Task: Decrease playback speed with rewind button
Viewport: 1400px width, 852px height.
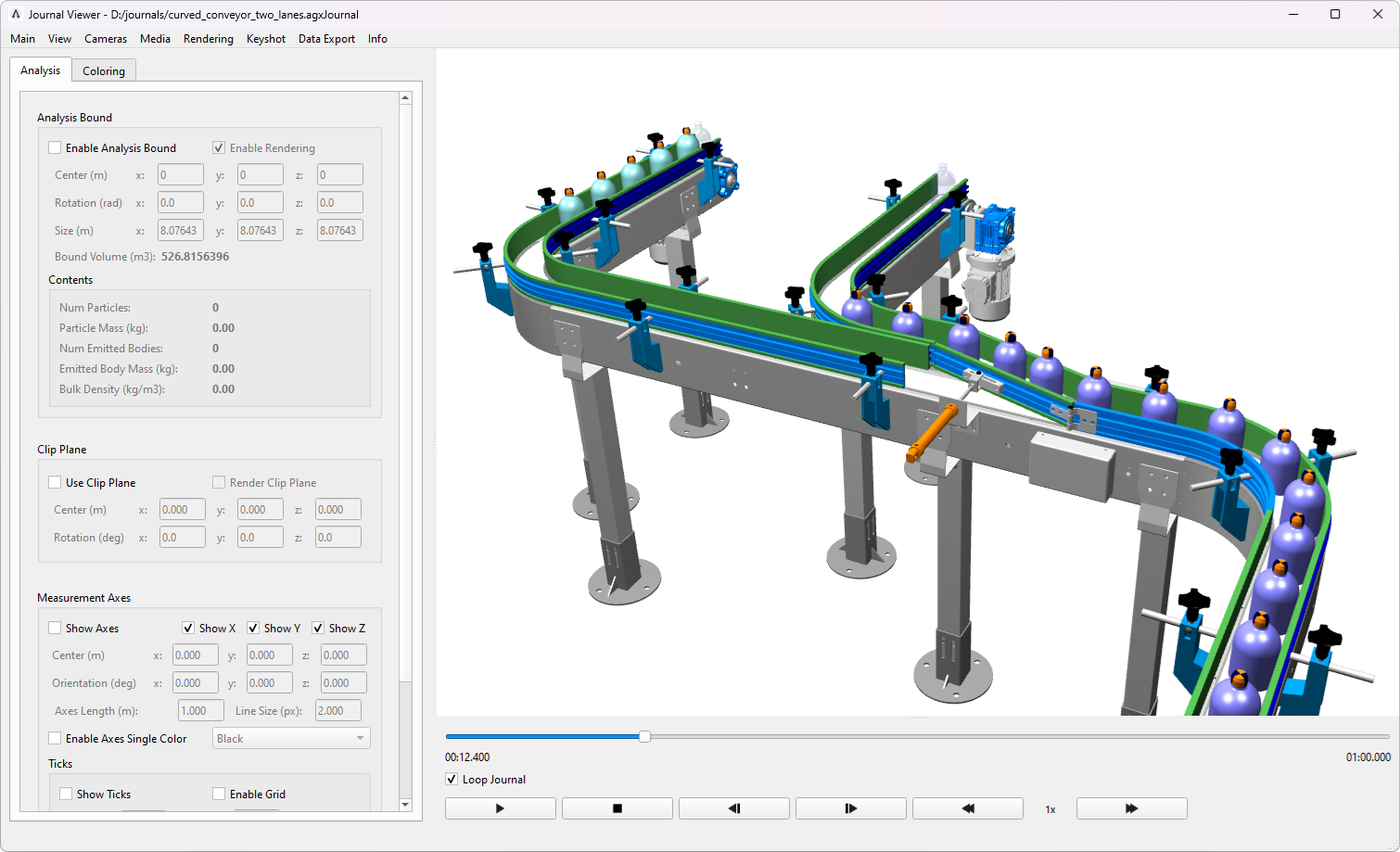Action: (967, 808)
